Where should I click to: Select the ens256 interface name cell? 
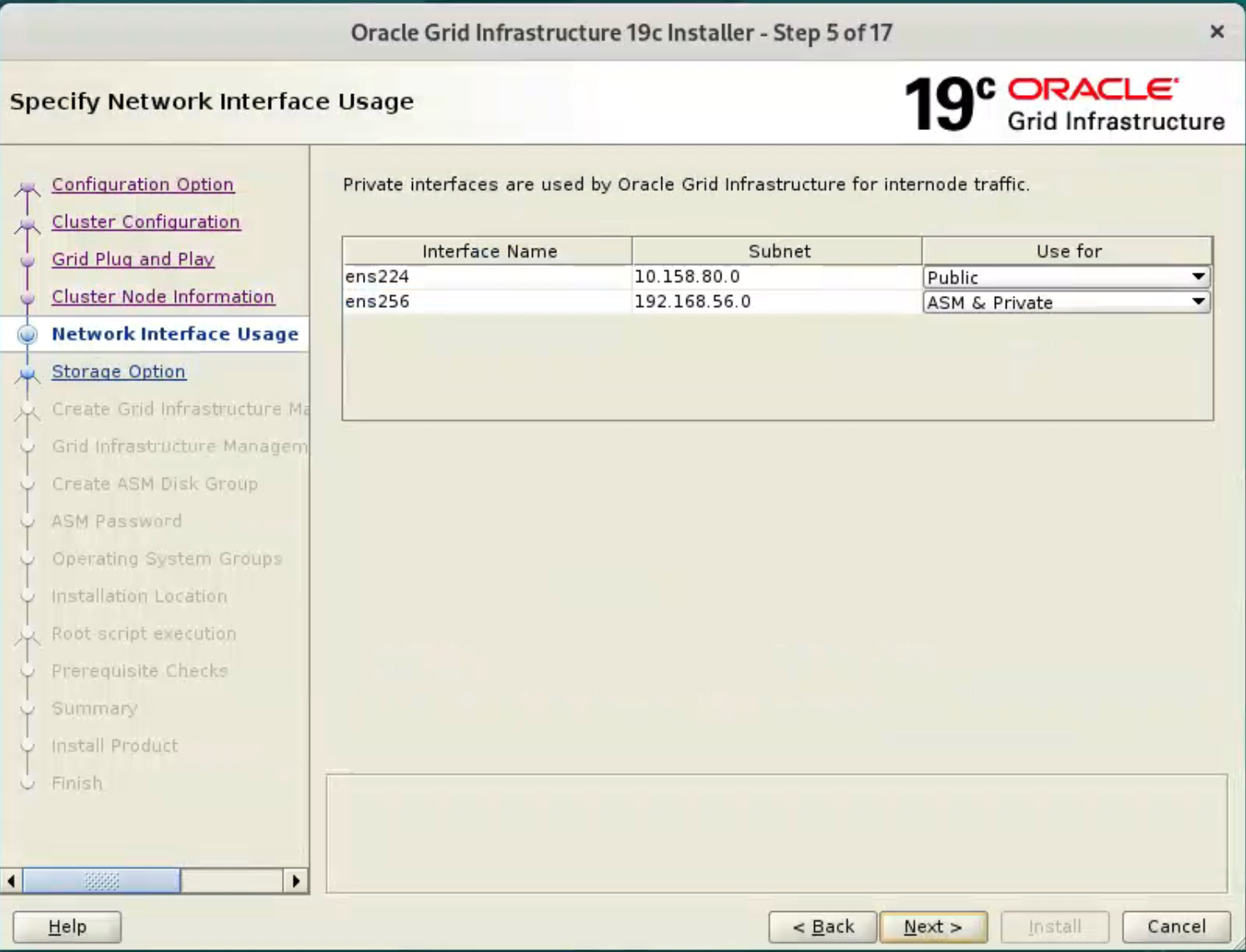487,302
